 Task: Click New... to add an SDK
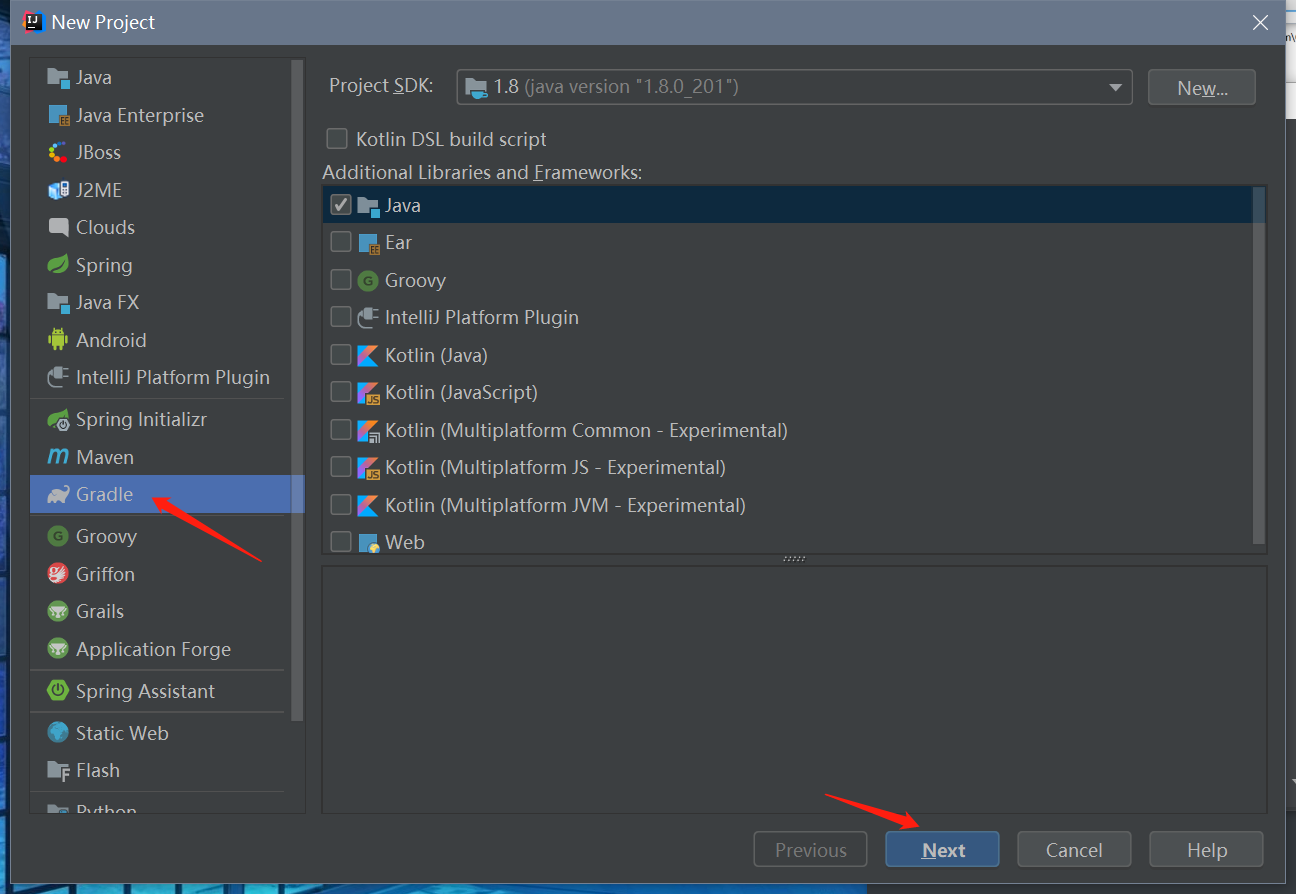tap(1202, 87)
